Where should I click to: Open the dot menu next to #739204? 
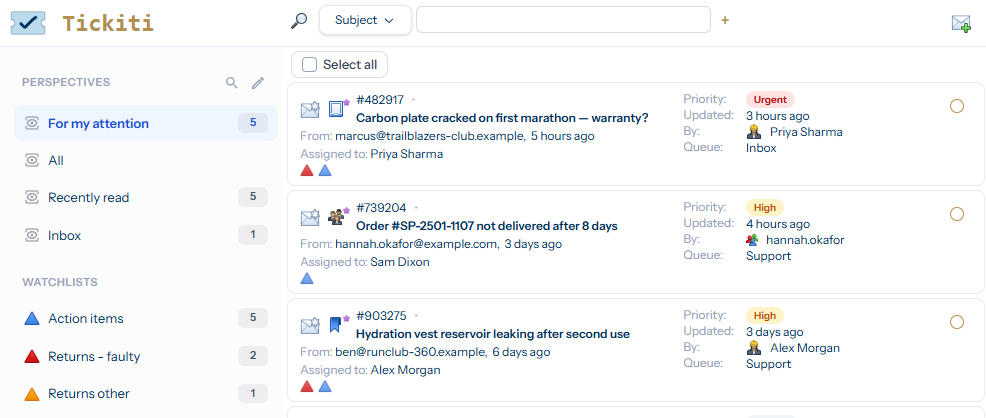tap(416, 207)
